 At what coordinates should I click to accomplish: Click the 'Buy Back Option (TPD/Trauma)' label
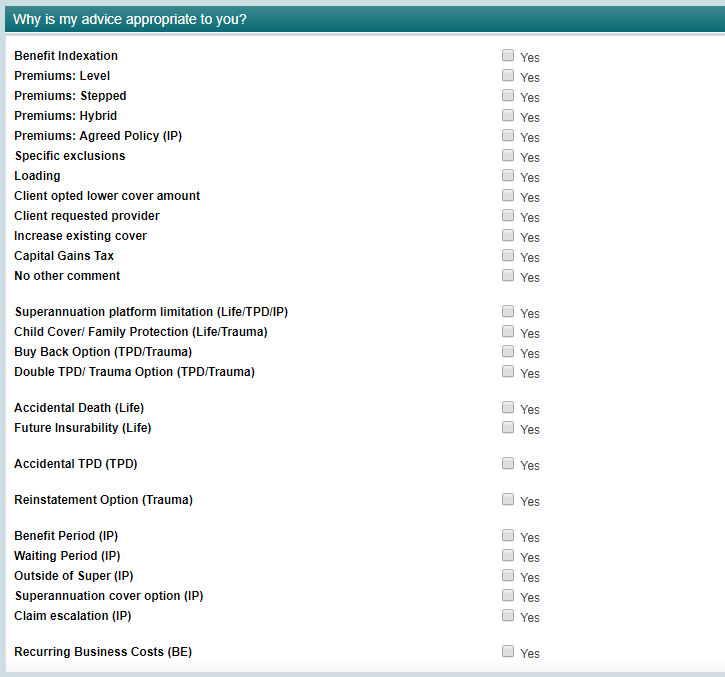pos(103,352)
